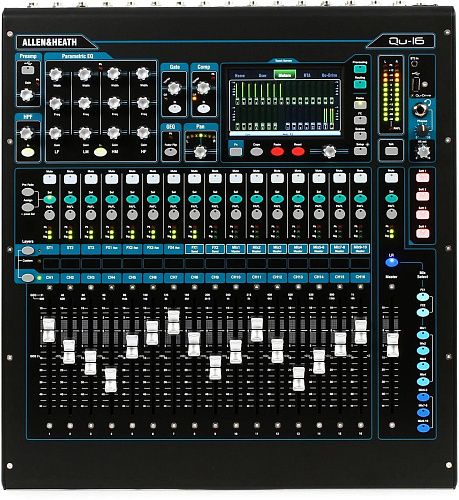Touch the LF band Gain knob
The image size is (459, 500).
click(55, 133)
